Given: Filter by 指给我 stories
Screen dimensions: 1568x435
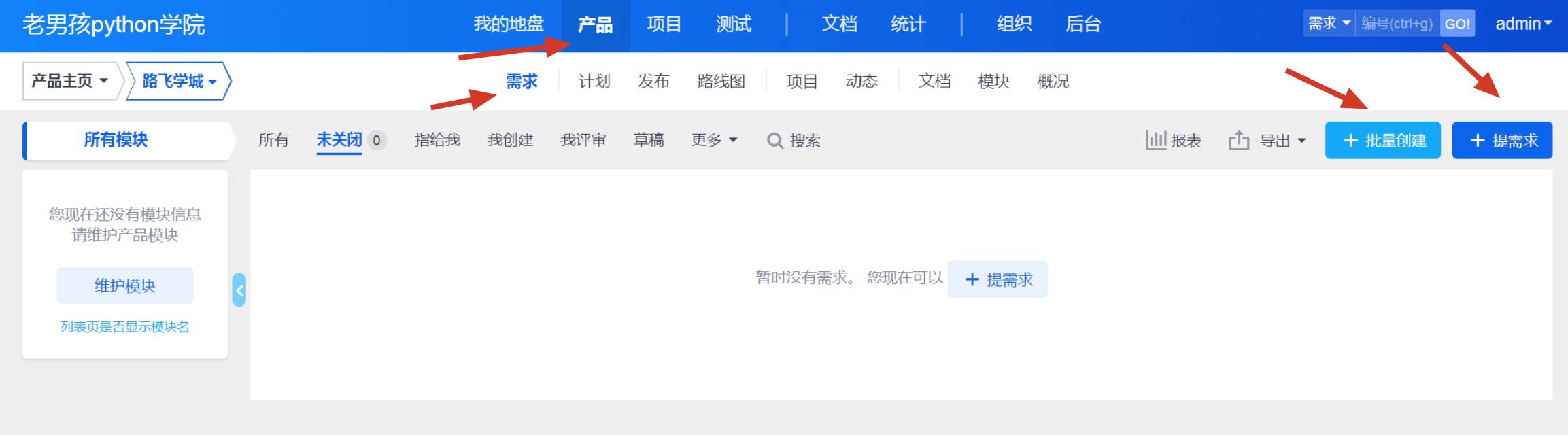Looking at the screenshot, I should point(437,140).
